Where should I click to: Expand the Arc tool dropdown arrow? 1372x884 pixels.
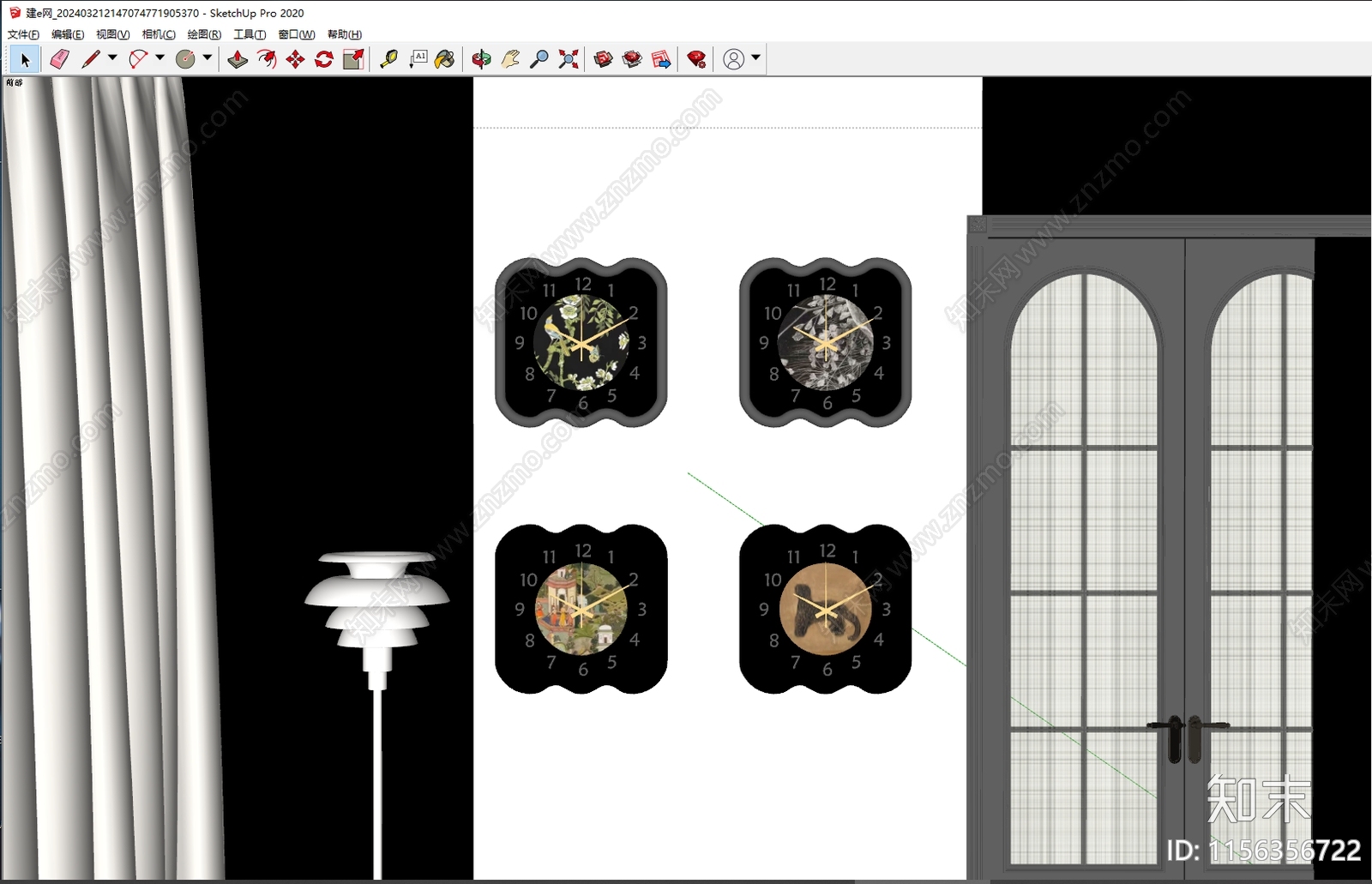tap(159, 58)
